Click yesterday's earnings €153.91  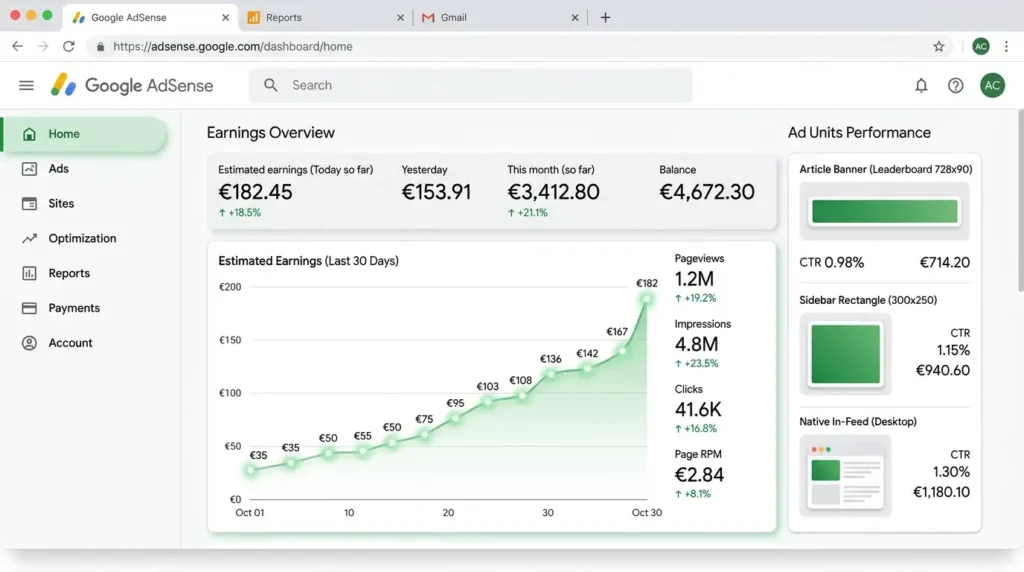coord(436,192)
